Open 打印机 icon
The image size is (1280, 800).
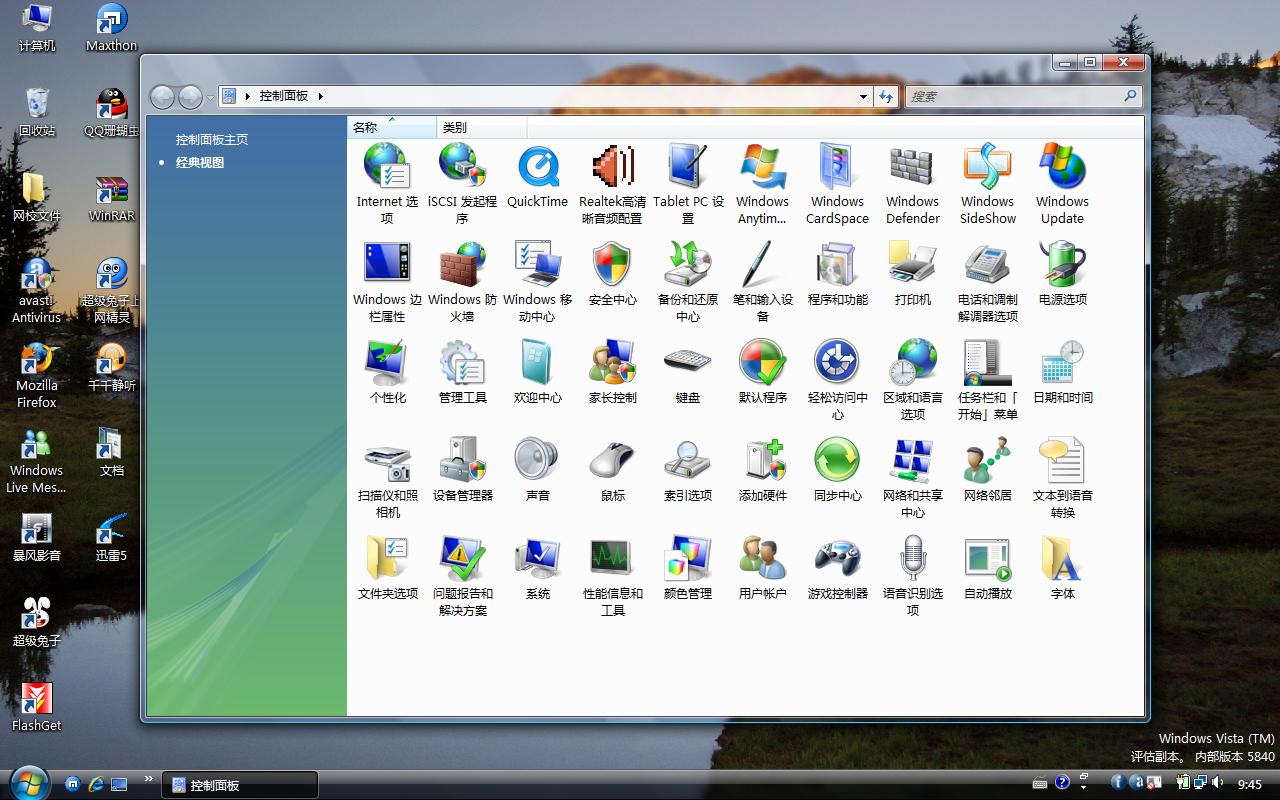click(912, 273)
